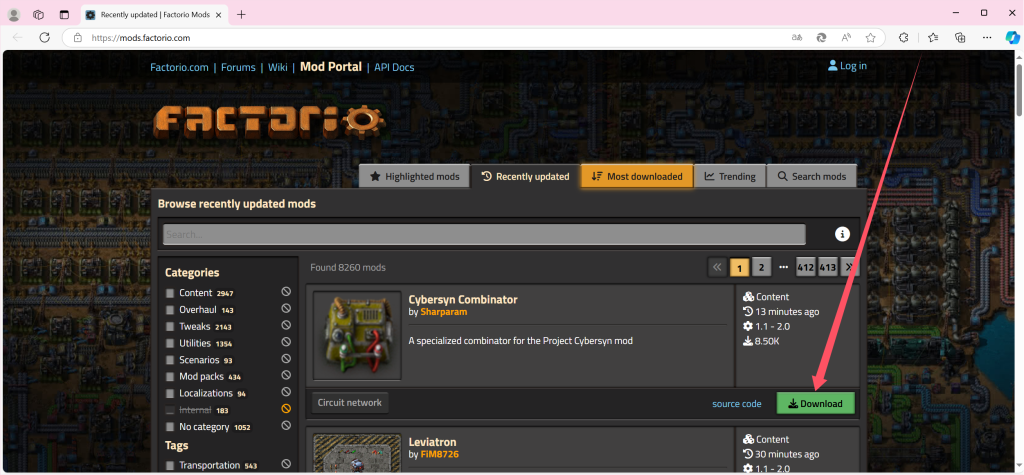The width and height of the screenshot is (1024, 475).
Task: Open a new browser tab
Action: point(241,14)
